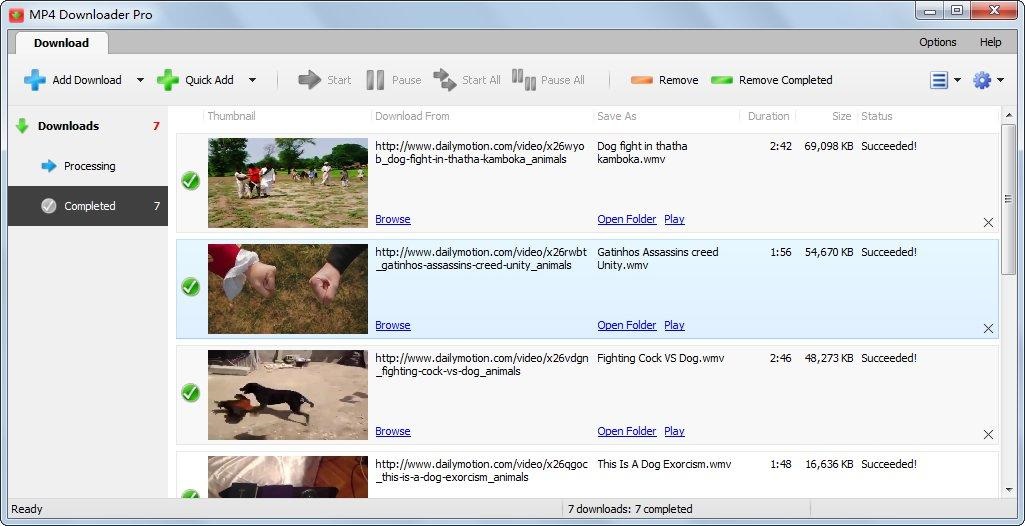Click the blue settings gear icon
Viewport: 1025px width, 526px height.
click(982, 80)
